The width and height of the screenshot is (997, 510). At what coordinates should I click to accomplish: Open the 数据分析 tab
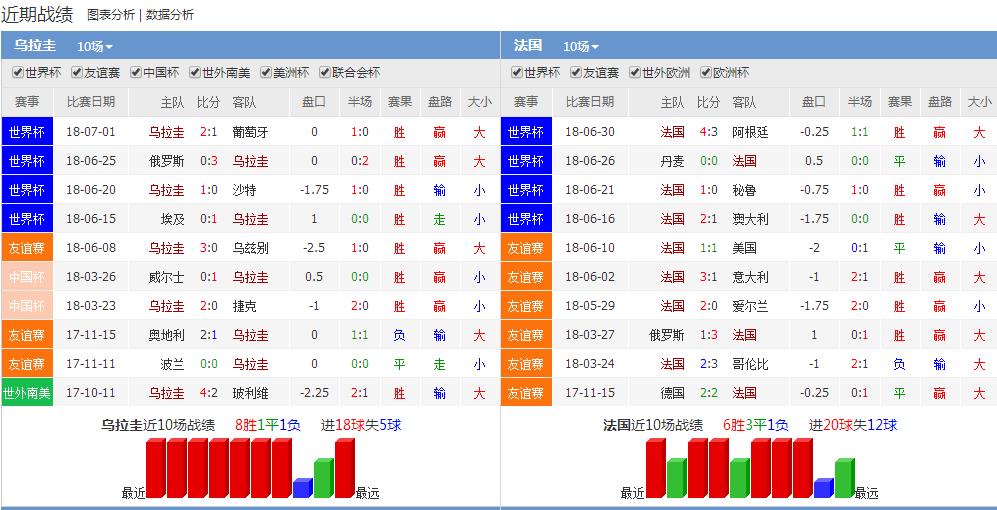coord(170,15)
